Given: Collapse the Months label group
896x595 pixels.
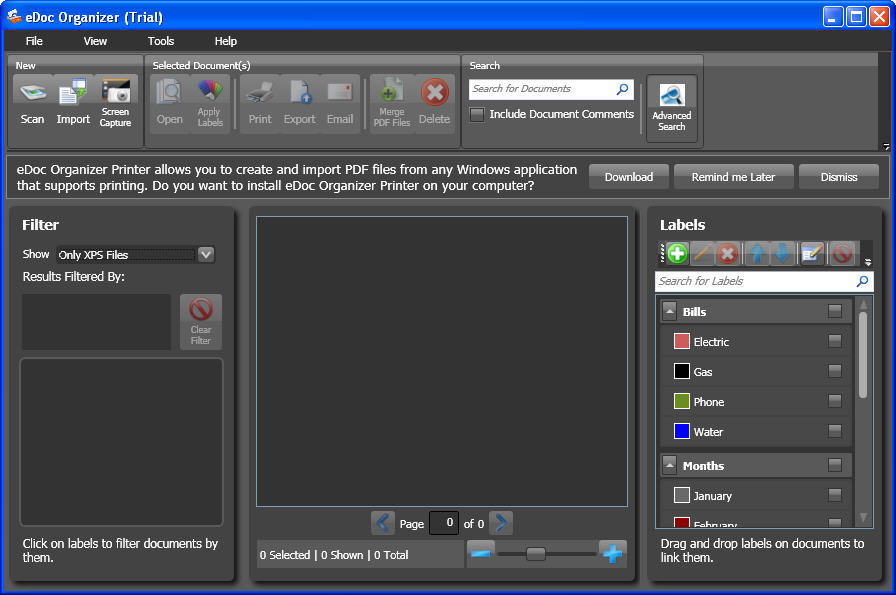Looking at the screenshot, I should [x=669, y=465].
